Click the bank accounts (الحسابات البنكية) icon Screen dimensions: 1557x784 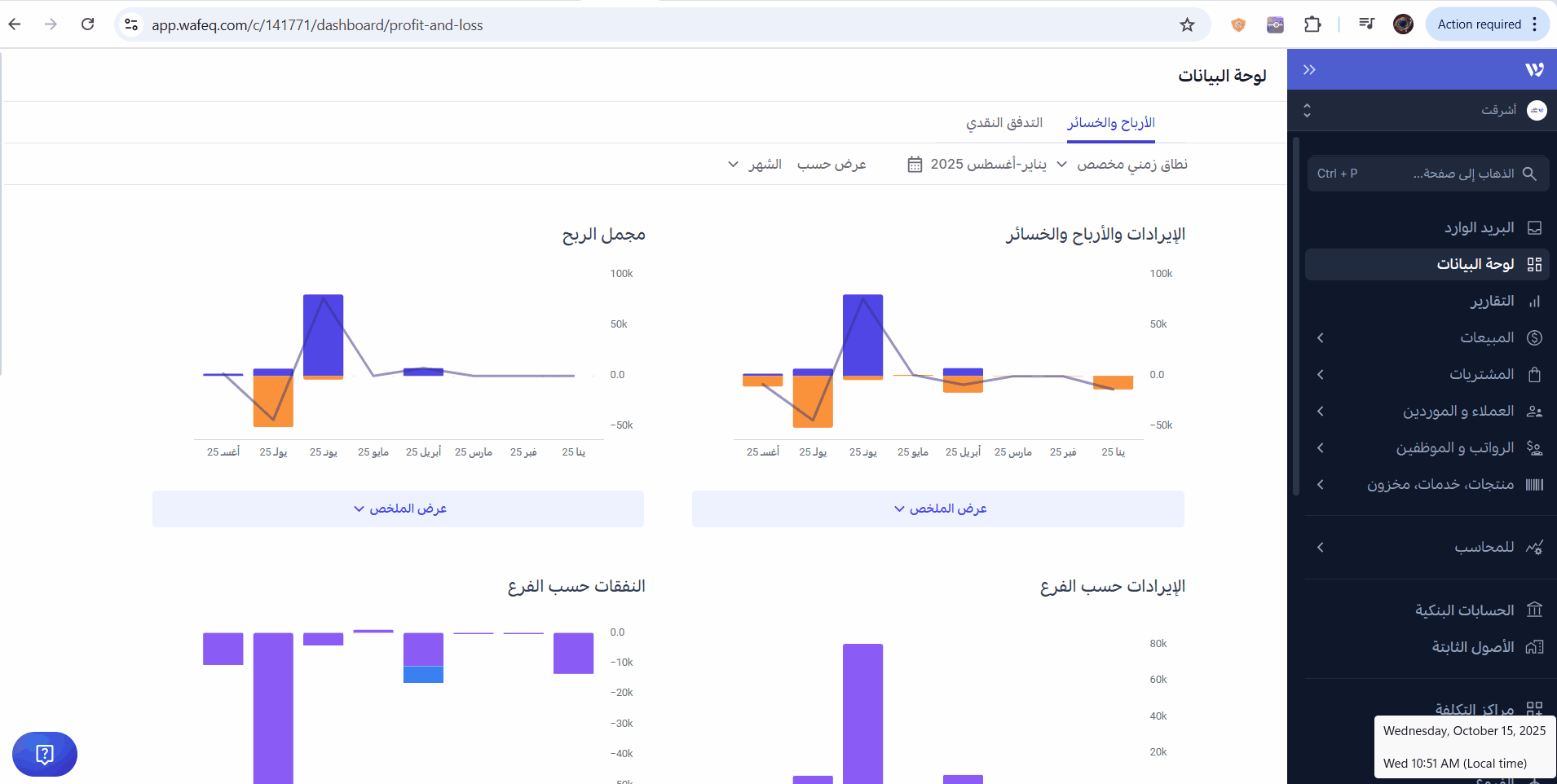tap(1534, 610)
